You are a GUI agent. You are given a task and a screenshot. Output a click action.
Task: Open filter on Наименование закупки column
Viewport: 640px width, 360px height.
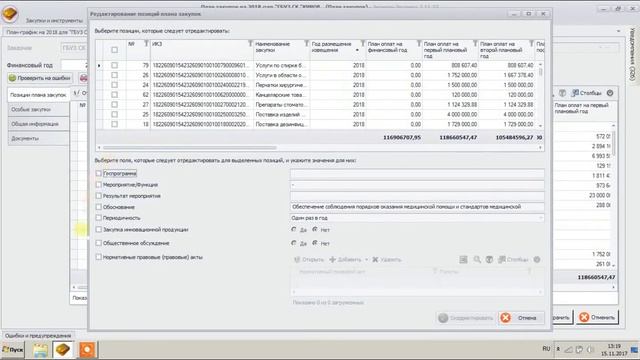(x=307, y=43)
